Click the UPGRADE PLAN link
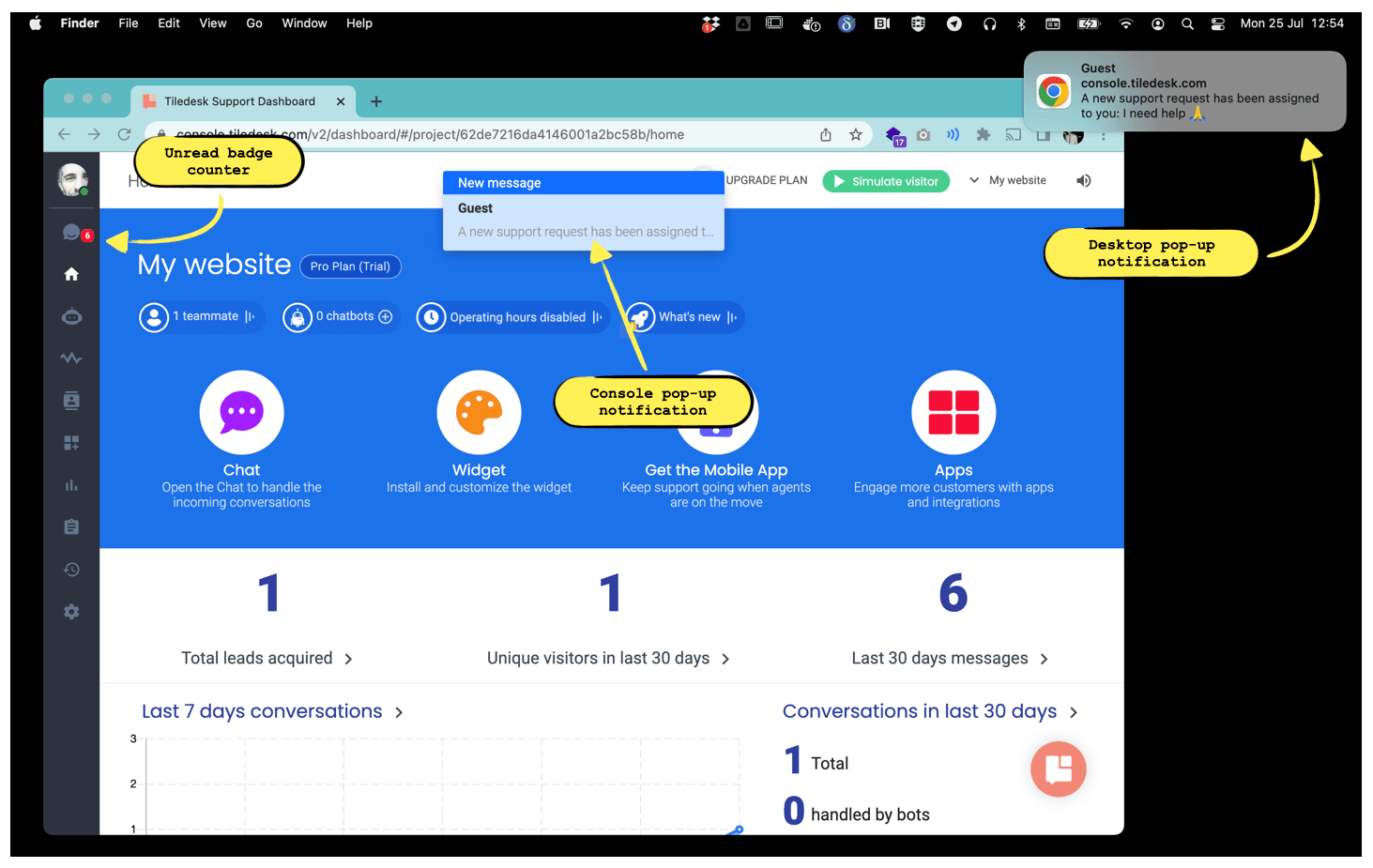 point(767,180)
